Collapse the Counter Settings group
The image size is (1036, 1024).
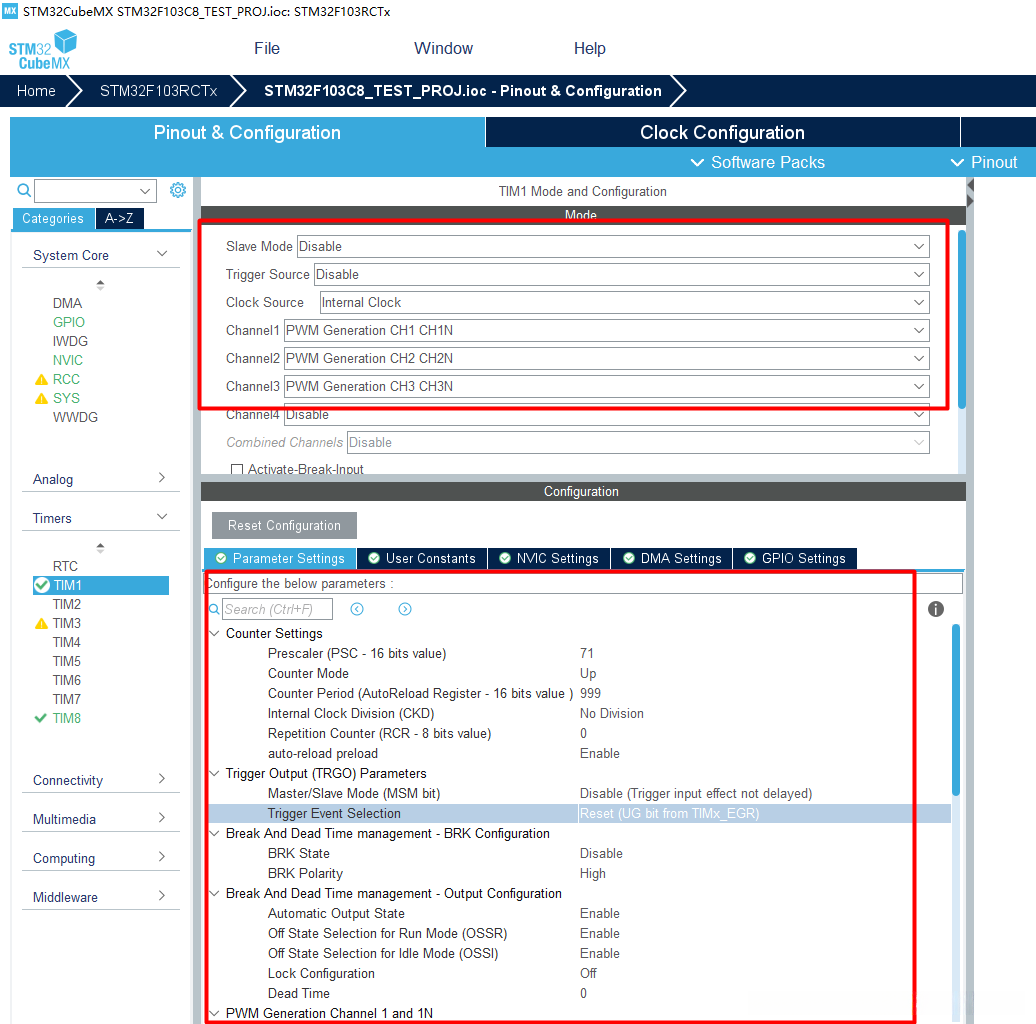[215, 633]
